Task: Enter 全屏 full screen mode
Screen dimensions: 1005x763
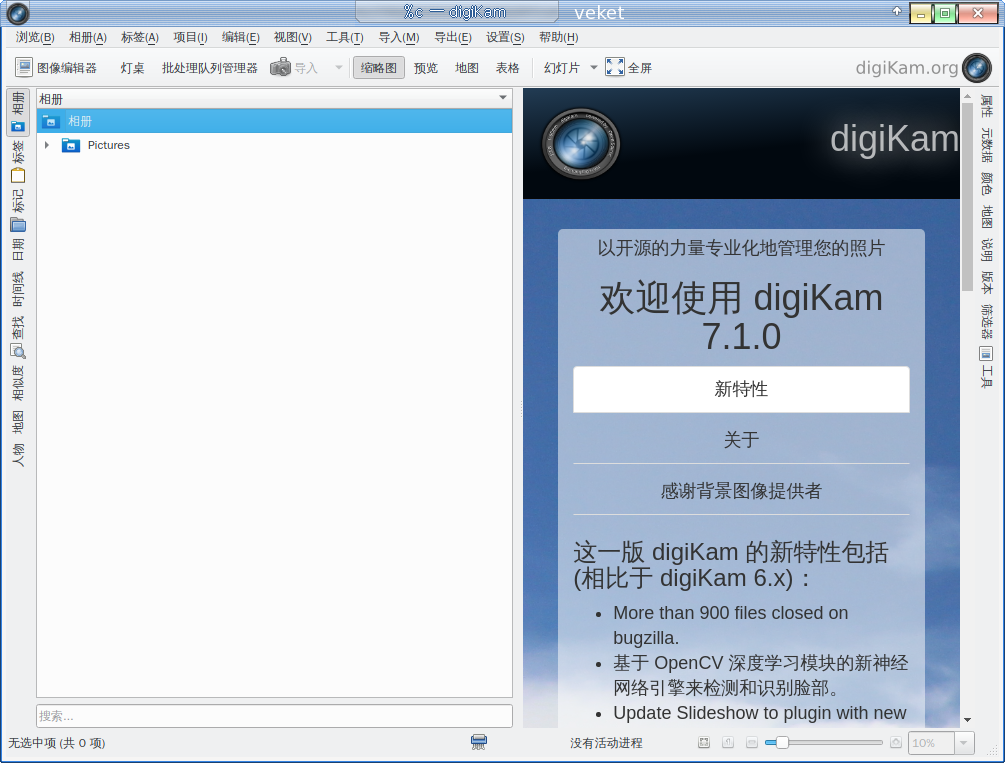Action: click(x=628, y=67)
